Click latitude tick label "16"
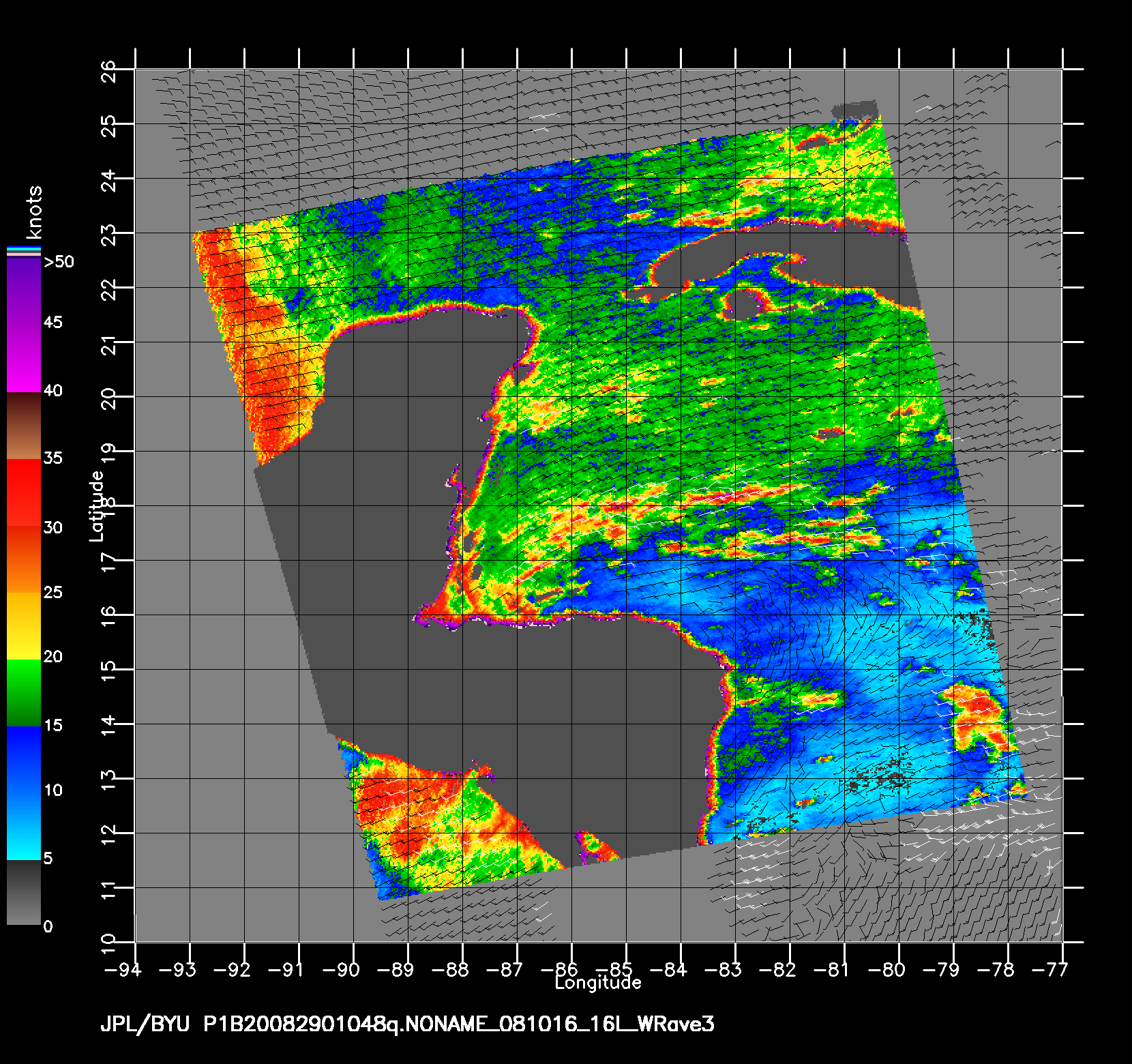This screenshot has width=1132, height=1064. pos(108,617)
